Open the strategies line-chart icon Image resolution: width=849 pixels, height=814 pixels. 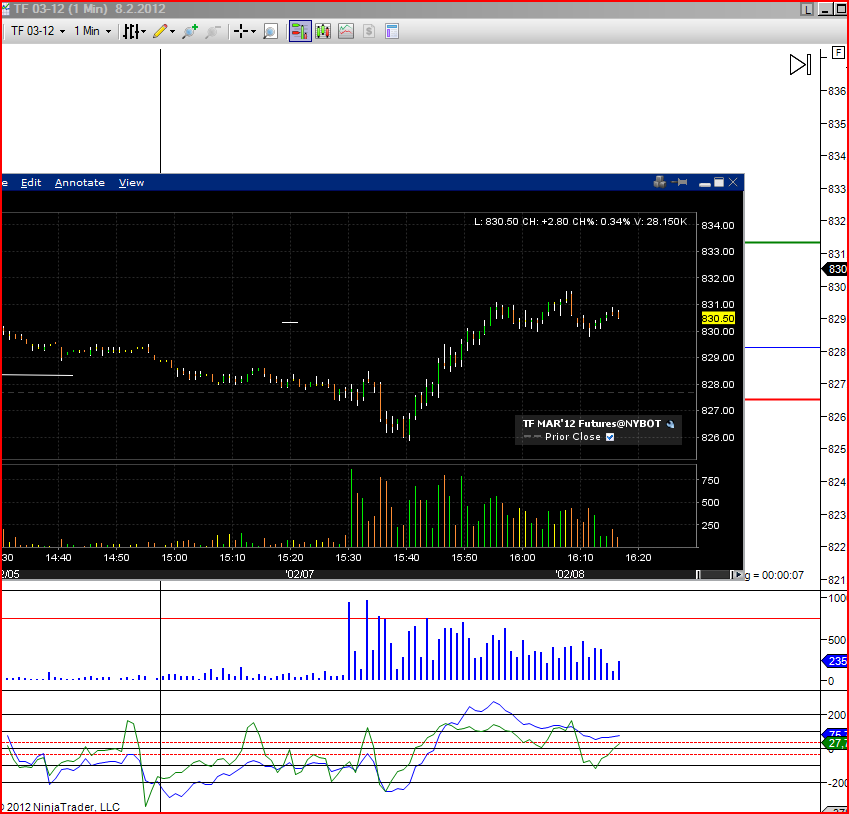[x=346, y=31]
